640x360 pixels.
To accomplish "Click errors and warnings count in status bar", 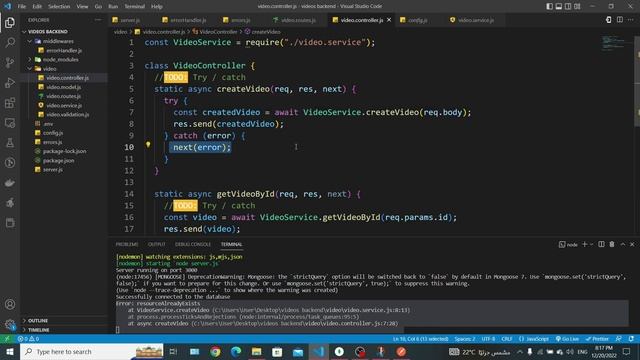I will pyautogui.click(x=28, y=339).
